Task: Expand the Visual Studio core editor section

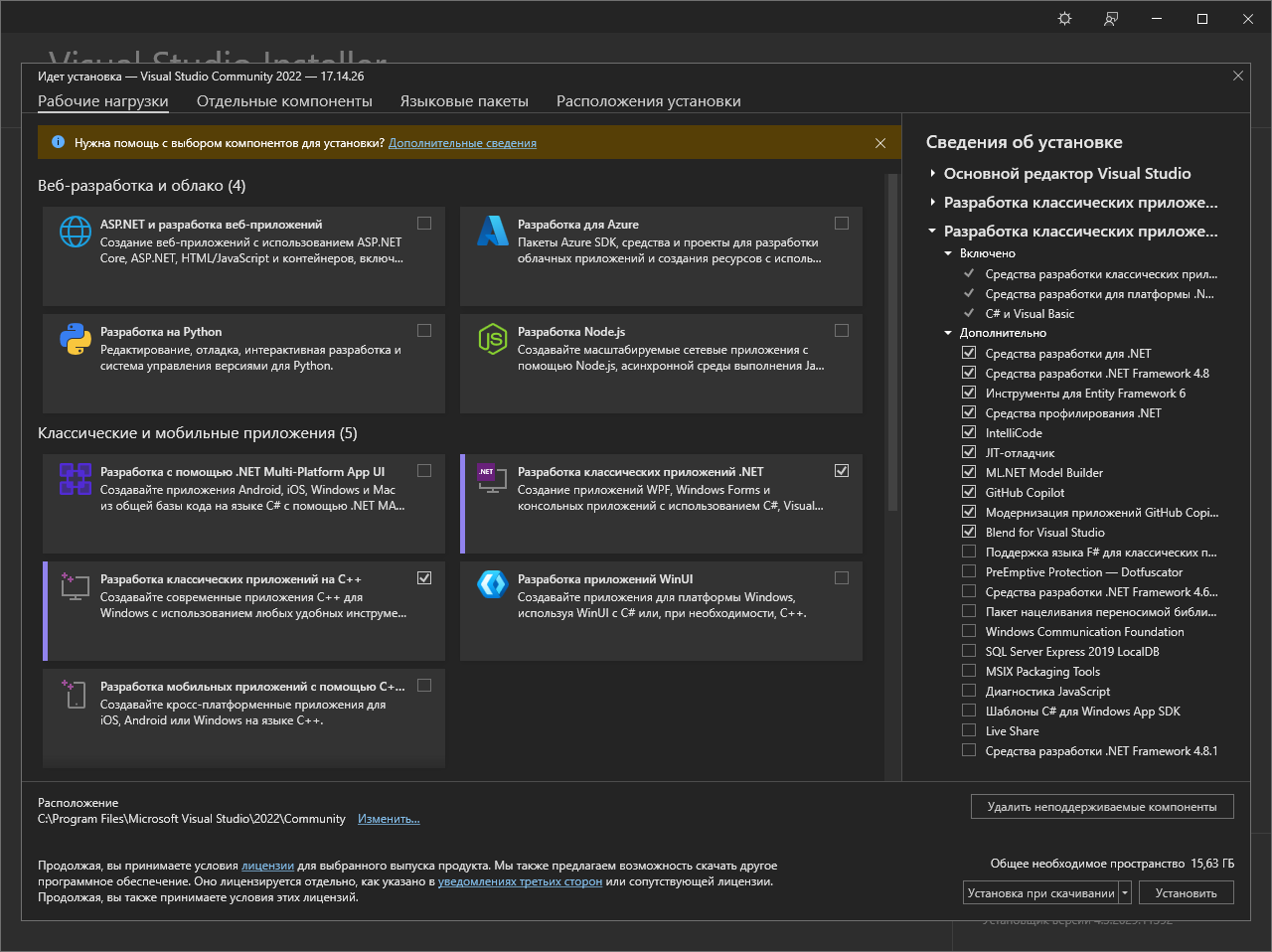Action: click(x=933, y=174)
